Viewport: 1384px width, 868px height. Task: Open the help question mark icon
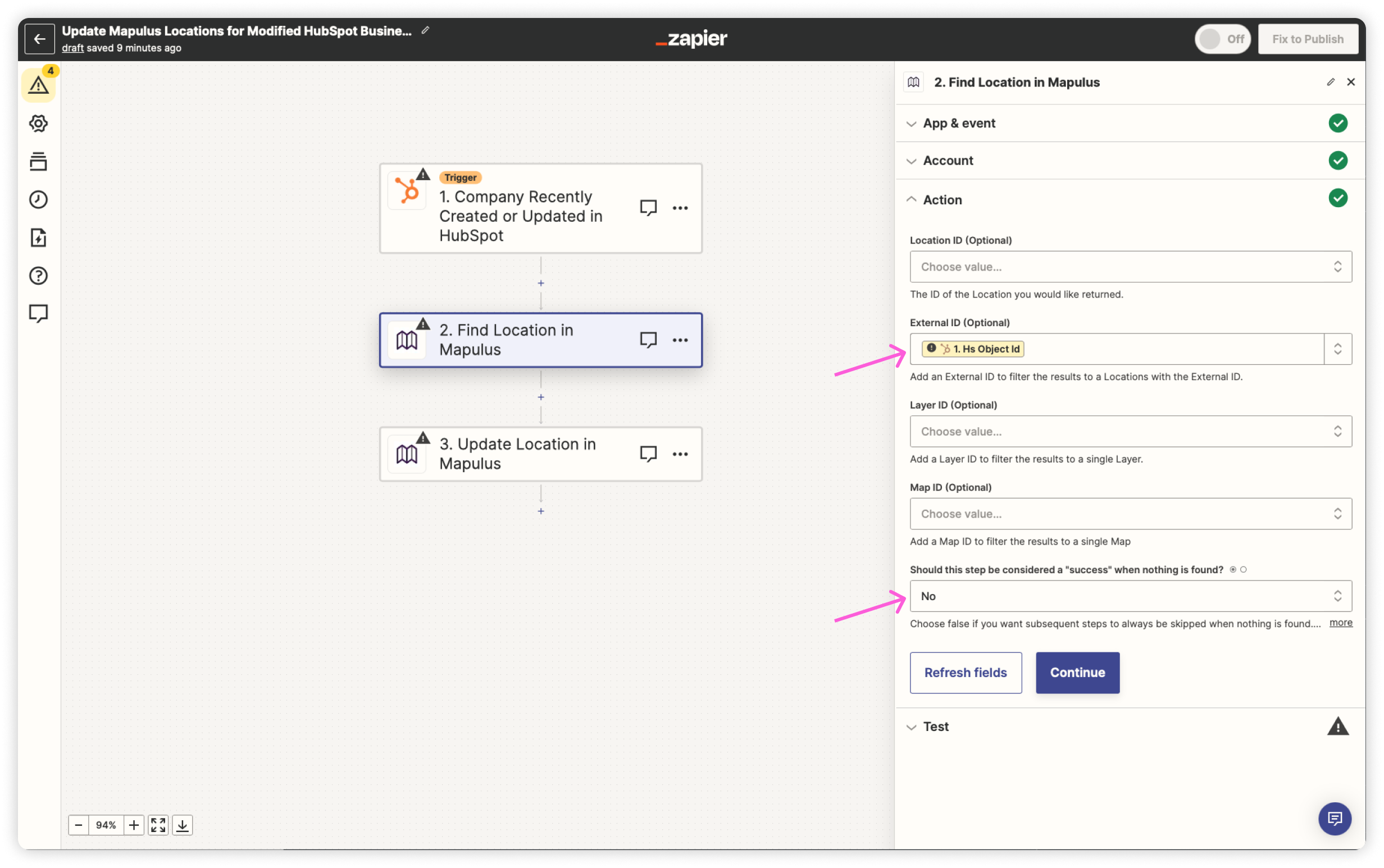tap(39, 276)
